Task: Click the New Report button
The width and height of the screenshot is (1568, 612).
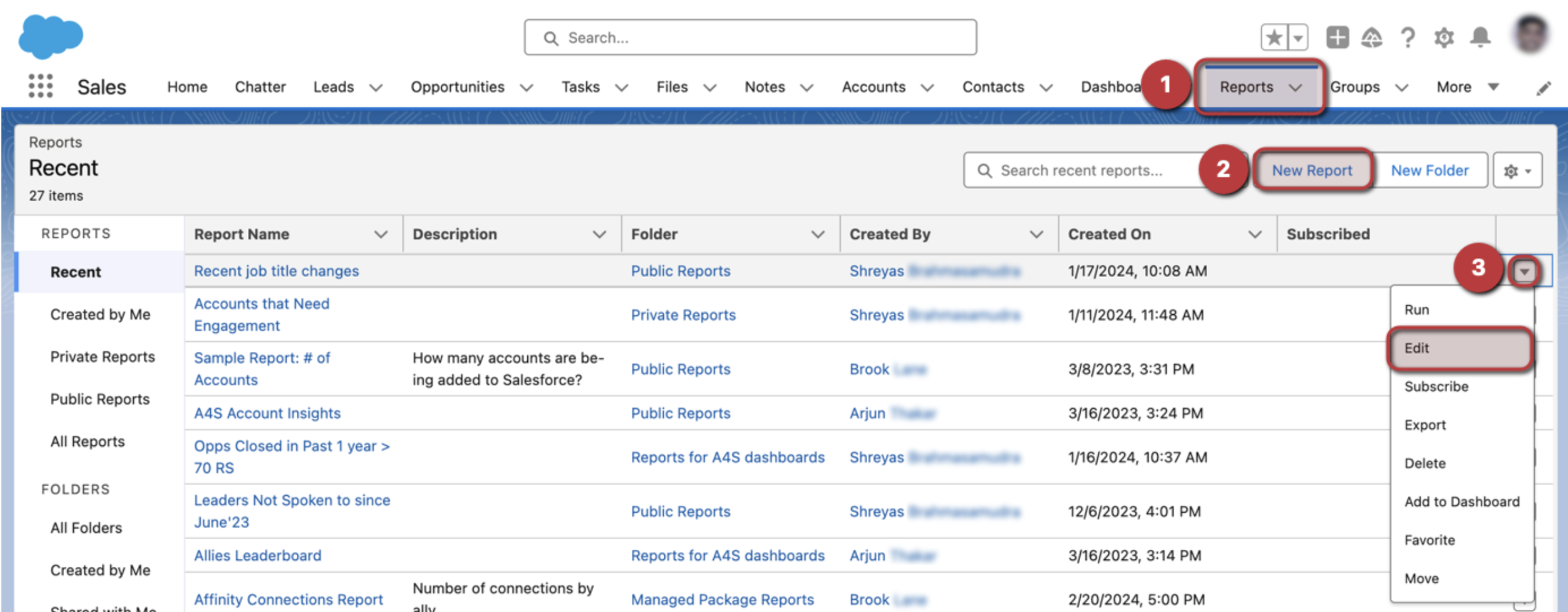Action: tap(1312, 170)
